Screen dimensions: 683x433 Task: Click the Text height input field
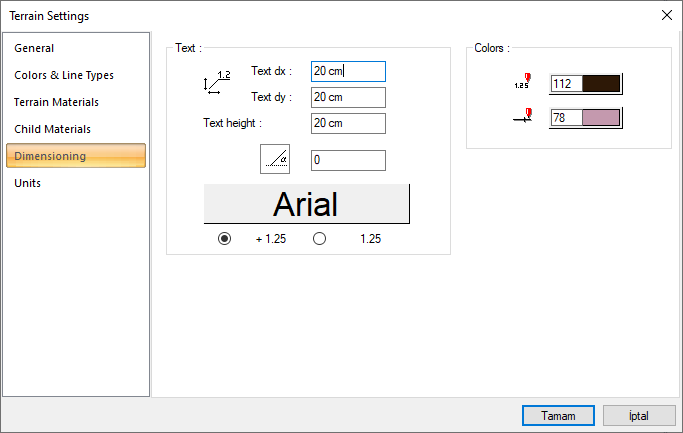tap(347, 123)
